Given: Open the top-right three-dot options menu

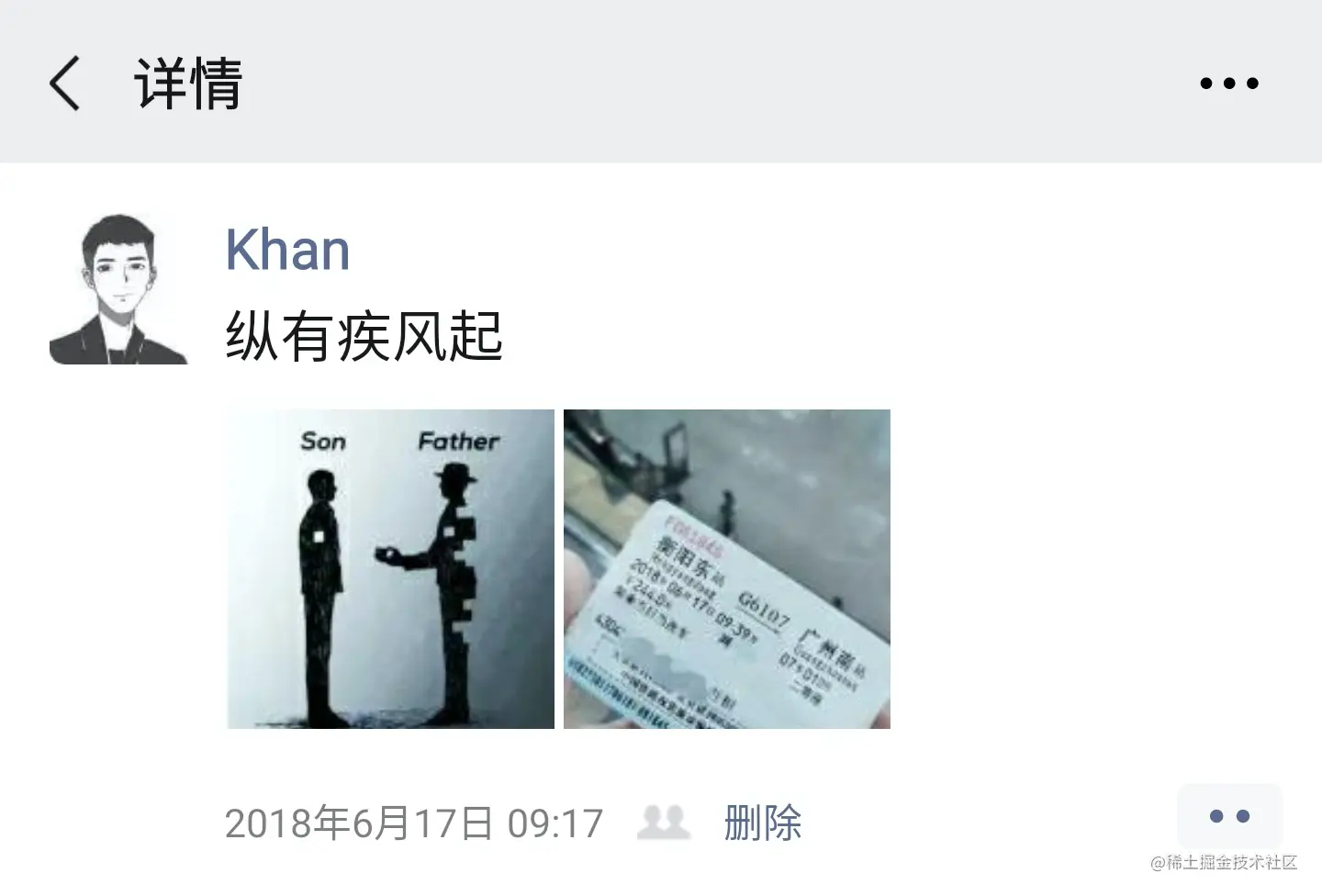Looking at the screenshot, I should pos(1229,84).
